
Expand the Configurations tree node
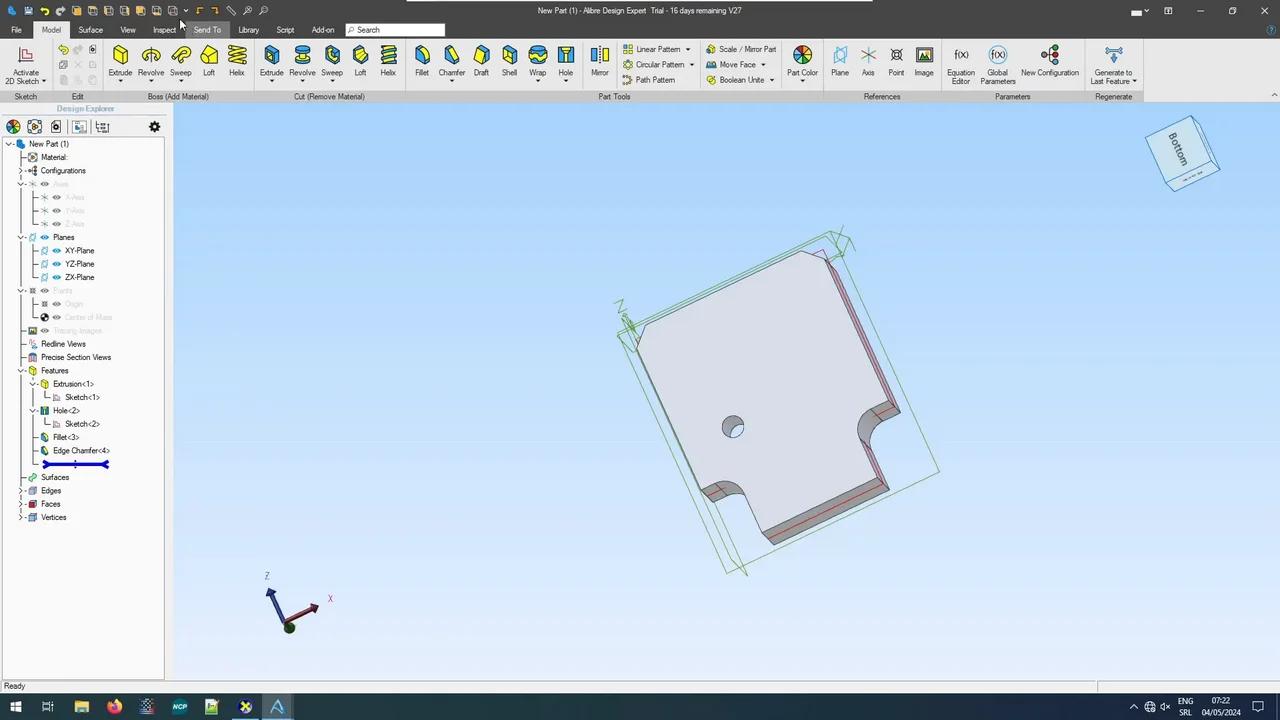point(21,171)
